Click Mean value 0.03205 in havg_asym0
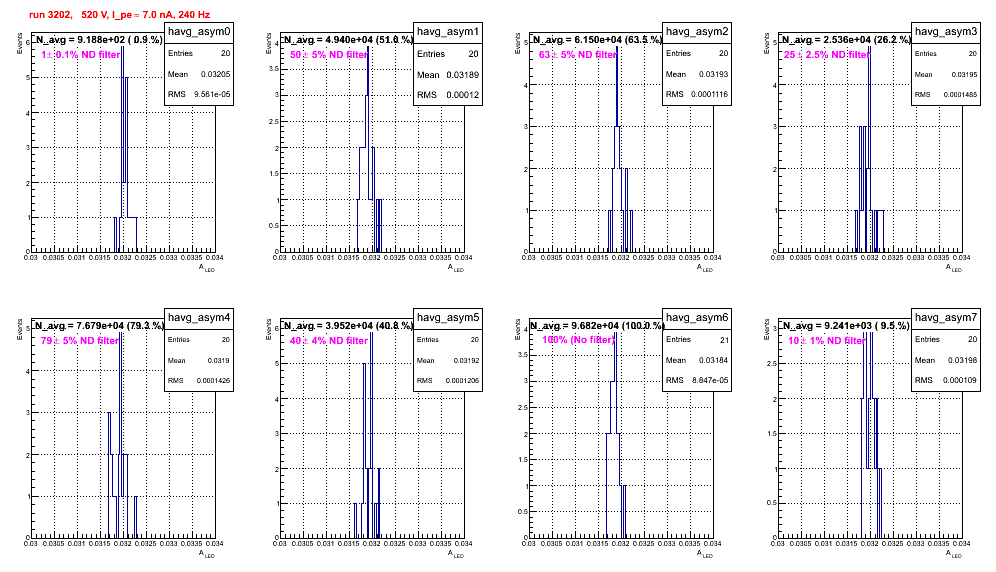Screen dimensions: 996x572 tap(215, 74)
